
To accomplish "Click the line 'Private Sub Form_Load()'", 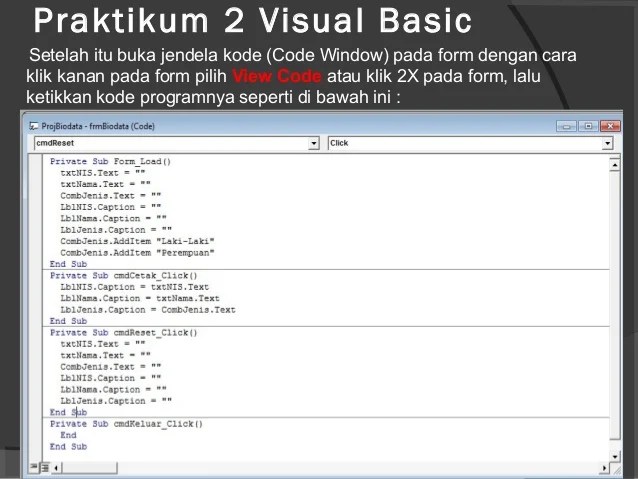I will (x=110, y=162).
